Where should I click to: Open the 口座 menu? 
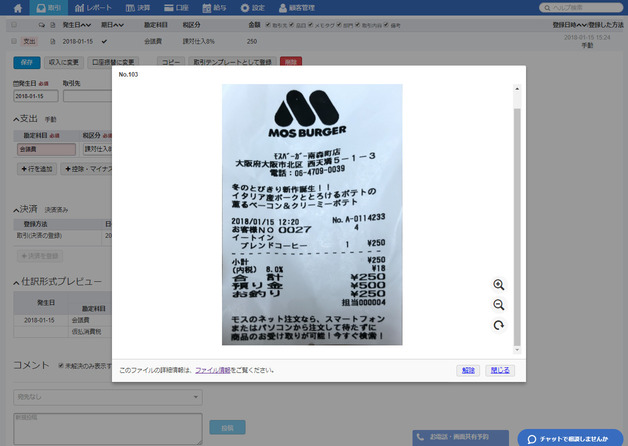[176, 8]
